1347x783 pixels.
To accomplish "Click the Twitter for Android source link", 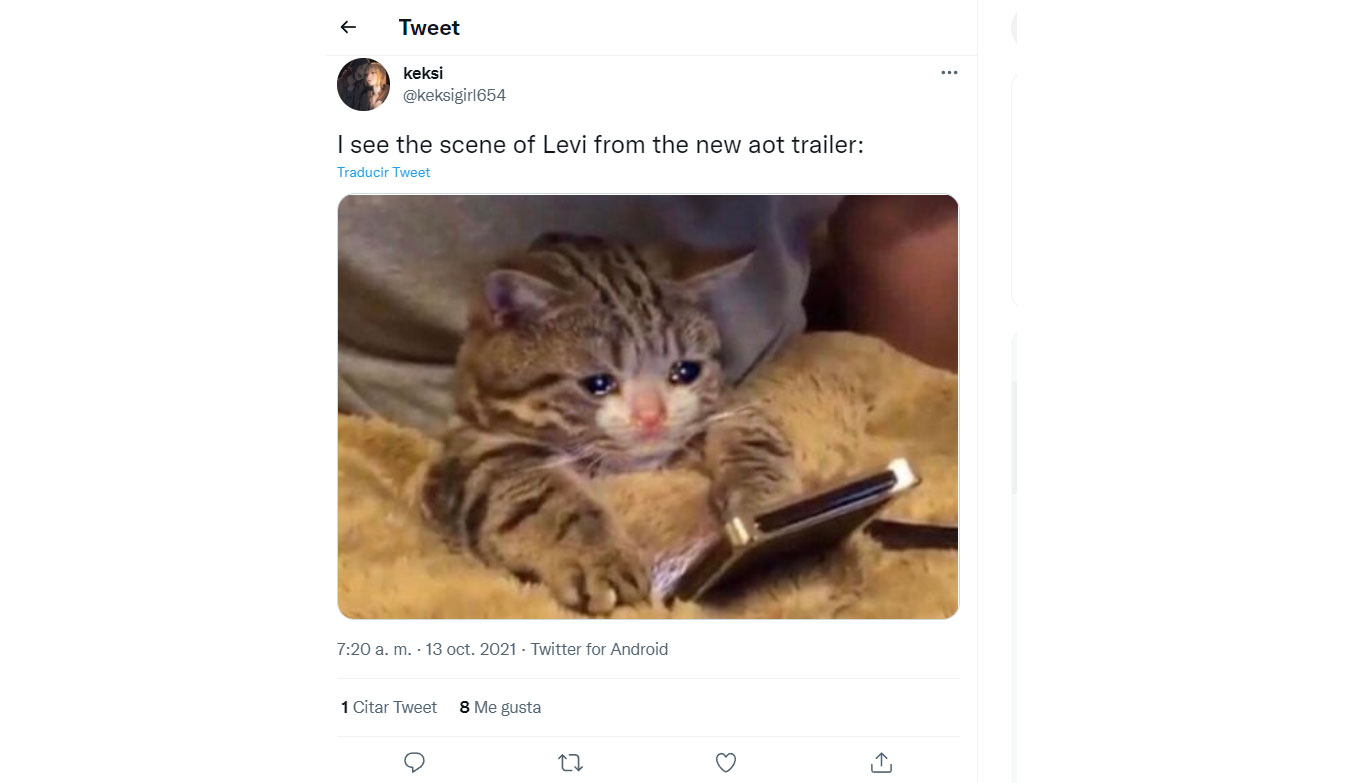I will click(x=599, y=649).
